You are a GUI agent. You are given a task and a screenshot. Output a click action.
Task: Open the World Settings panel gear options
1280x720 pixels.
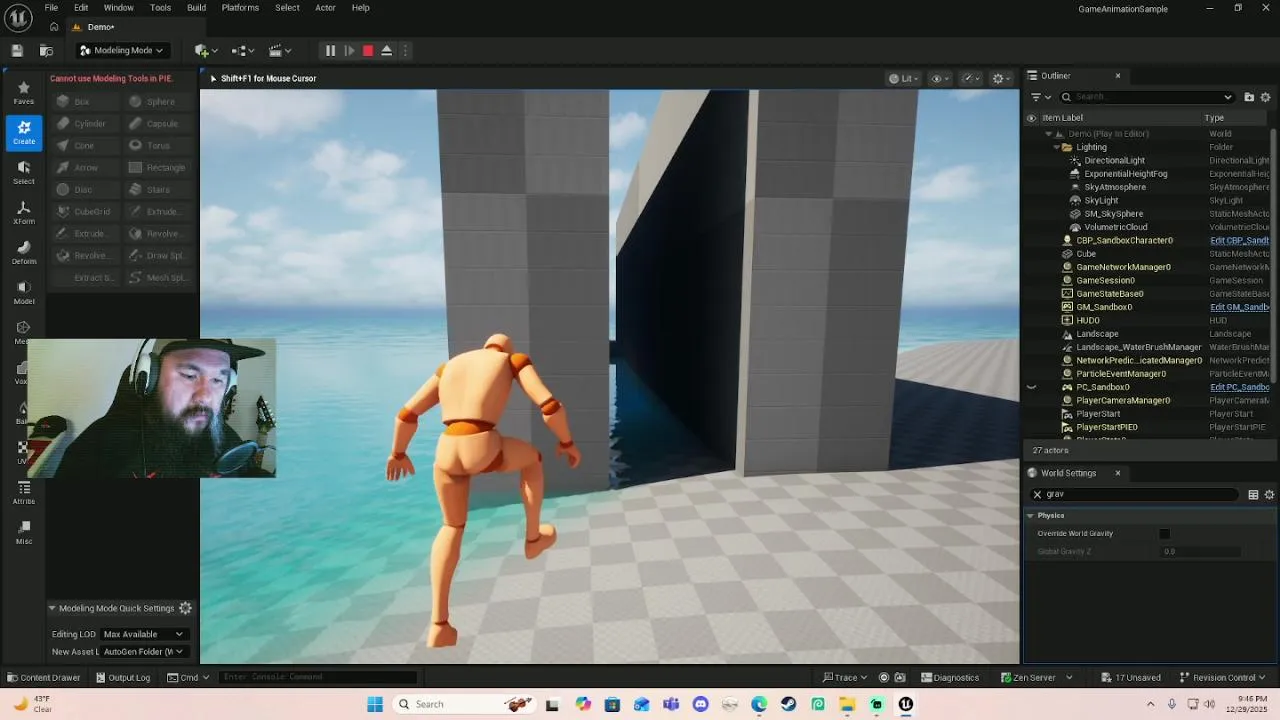[x=1269, y=494]
